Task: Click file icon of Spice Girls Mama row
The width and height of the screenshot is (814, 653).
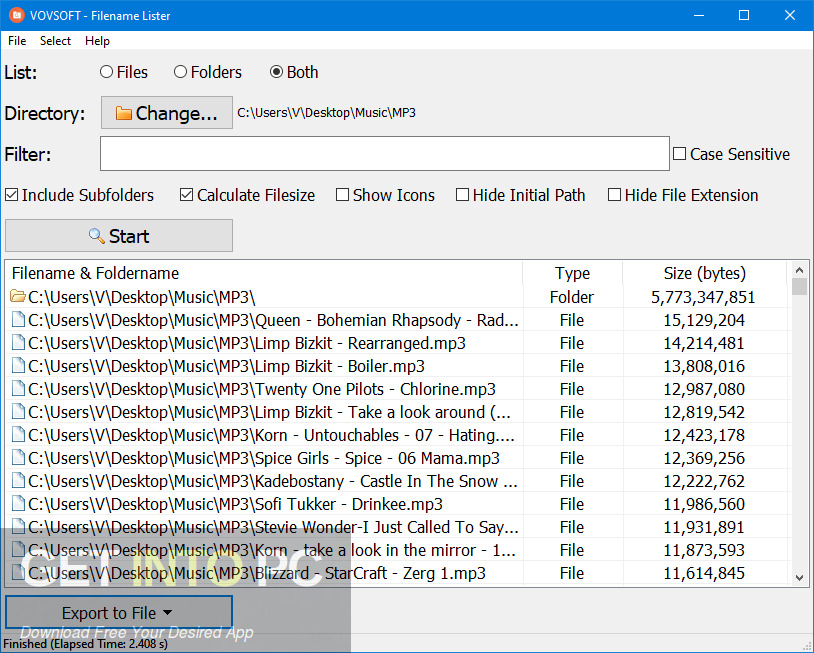Action: pyautogui.click(x=18, y=458)
